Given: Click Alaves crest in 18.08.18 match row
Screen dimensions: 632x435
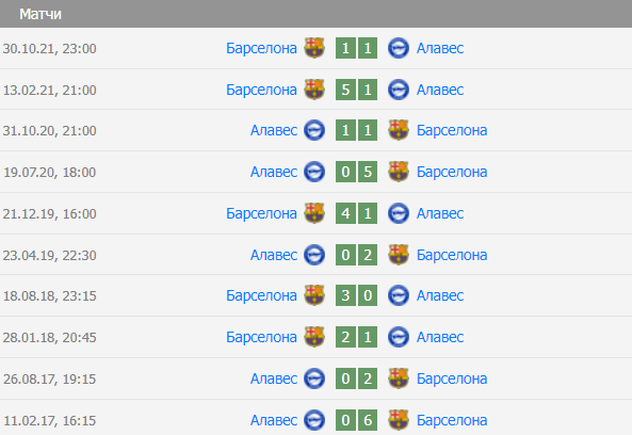Looking at the screenshot, I should pyautogui.click(x=398, y=295).
